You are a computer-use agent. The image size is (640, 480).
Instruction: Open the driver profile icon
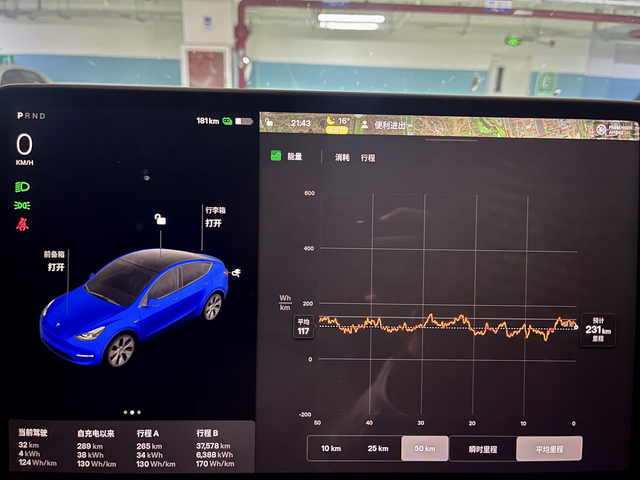(364, 124)
